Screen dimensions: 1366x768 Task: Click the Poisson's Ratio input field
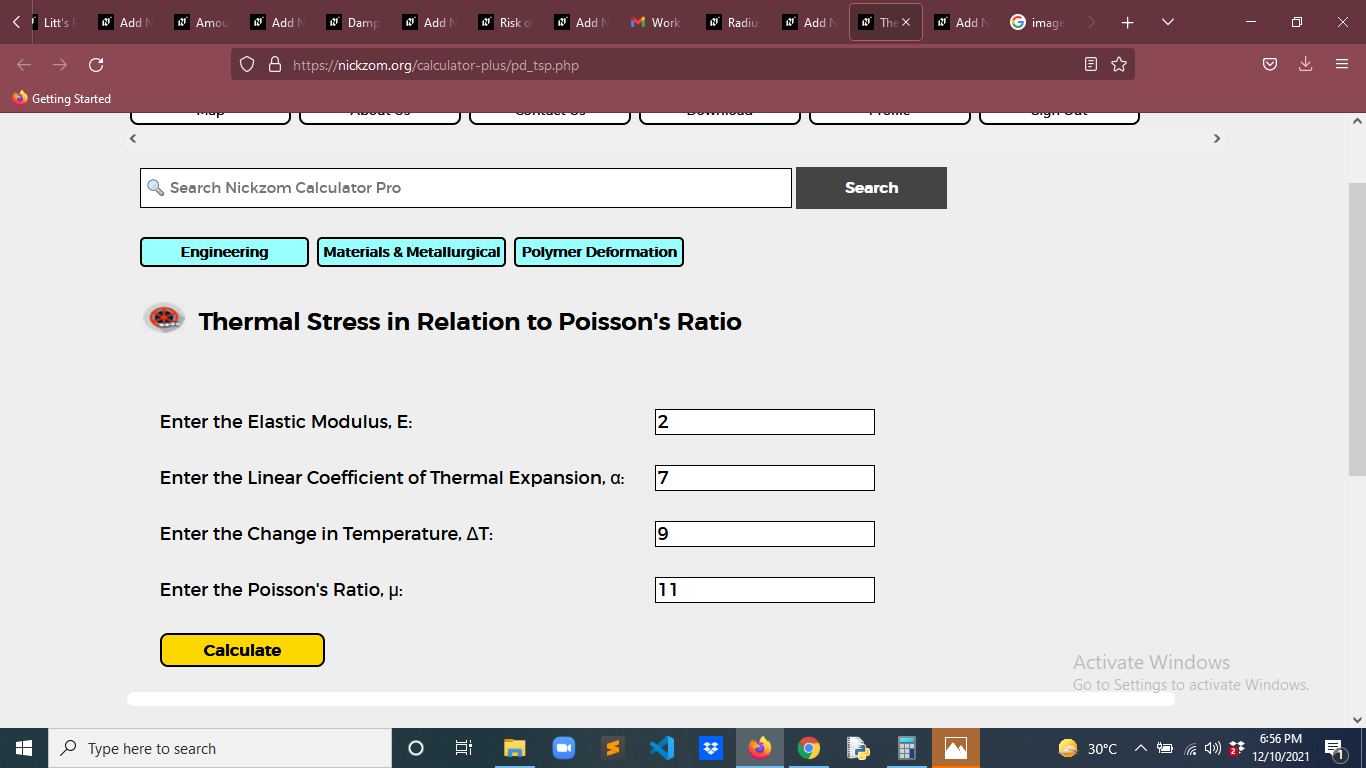point(765,590)
